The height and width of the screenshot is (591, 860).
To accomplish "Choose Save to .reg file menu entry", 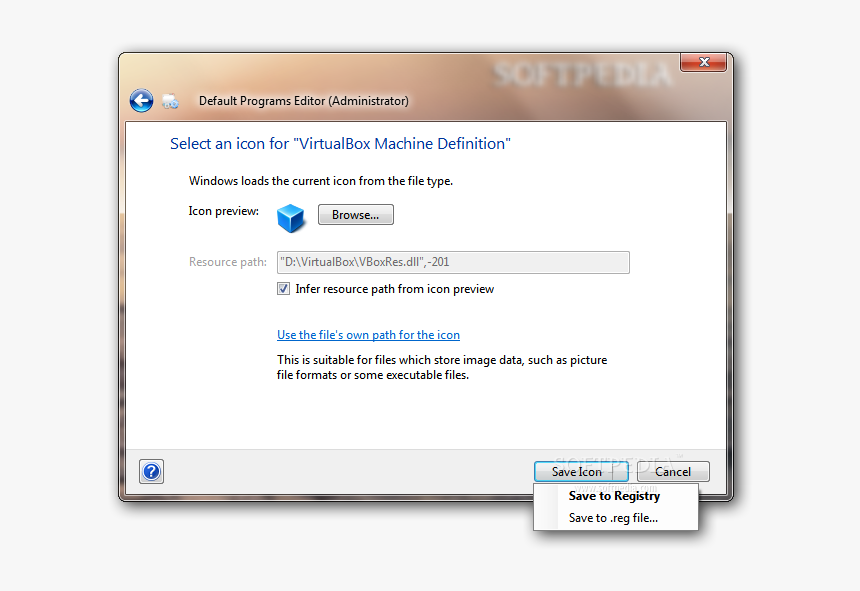I will click(615, 518).
